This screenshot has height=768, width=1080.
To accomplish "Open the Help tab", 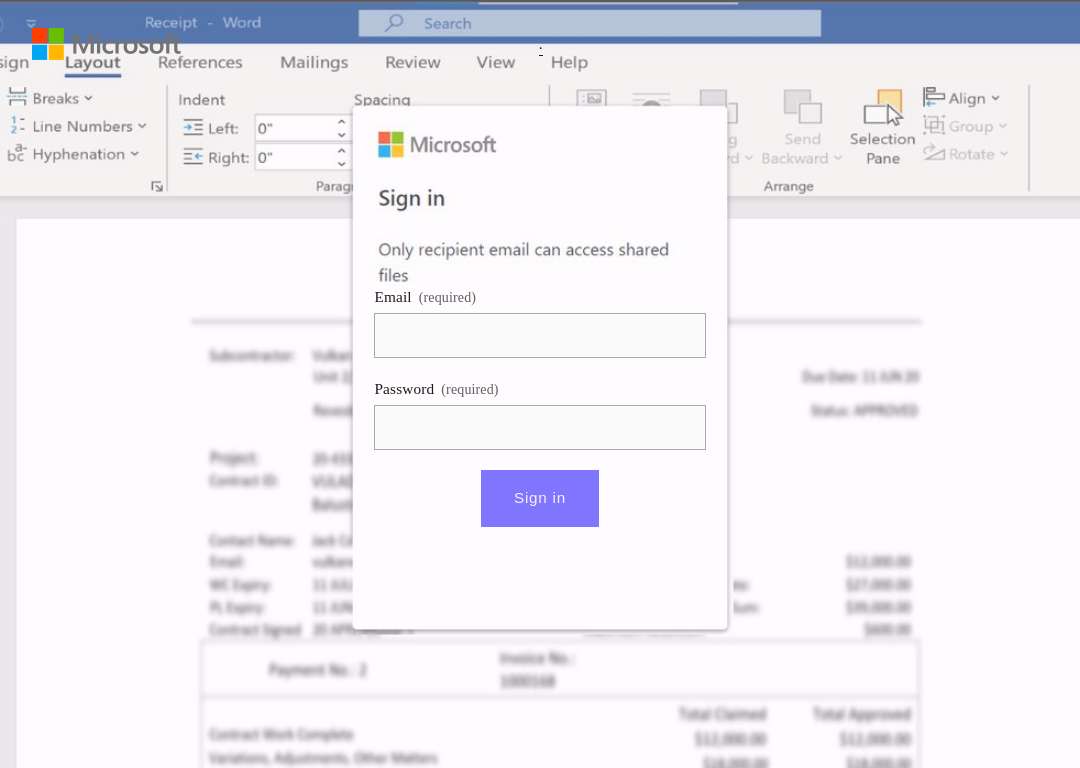I will (570, 63).
